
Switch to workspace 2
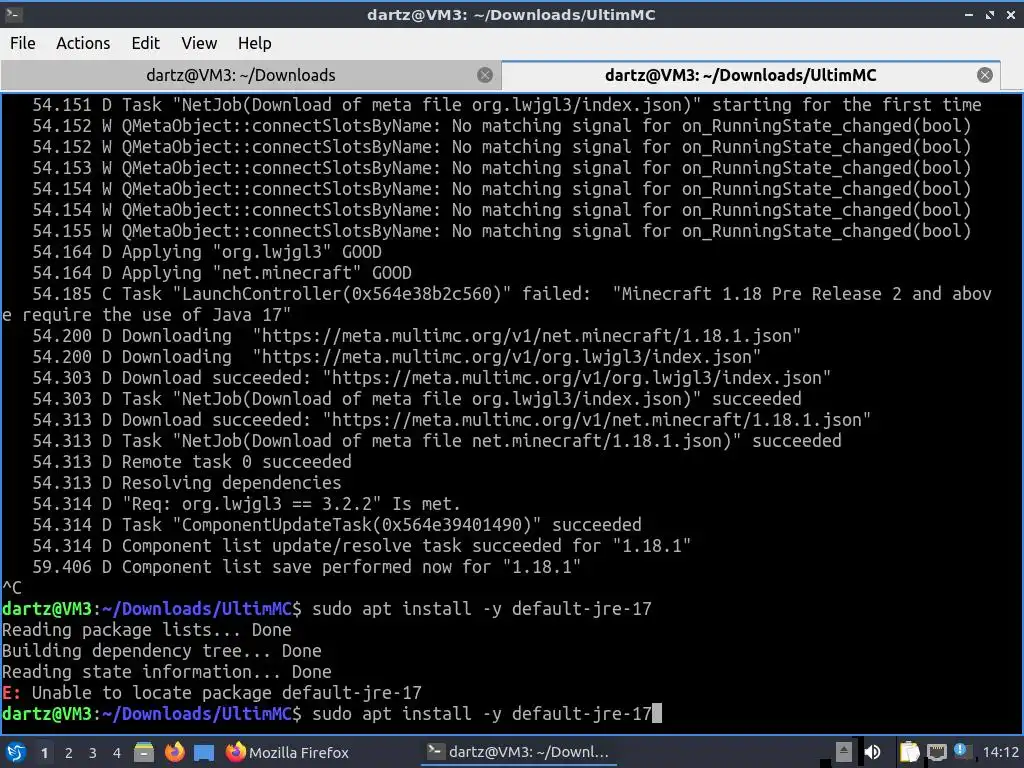pos(69,753)
